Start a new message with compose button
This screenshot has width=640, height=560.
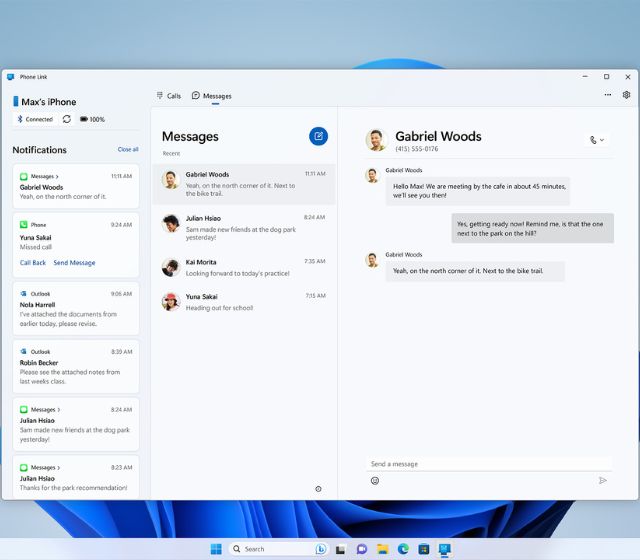[x=318, y=136]
